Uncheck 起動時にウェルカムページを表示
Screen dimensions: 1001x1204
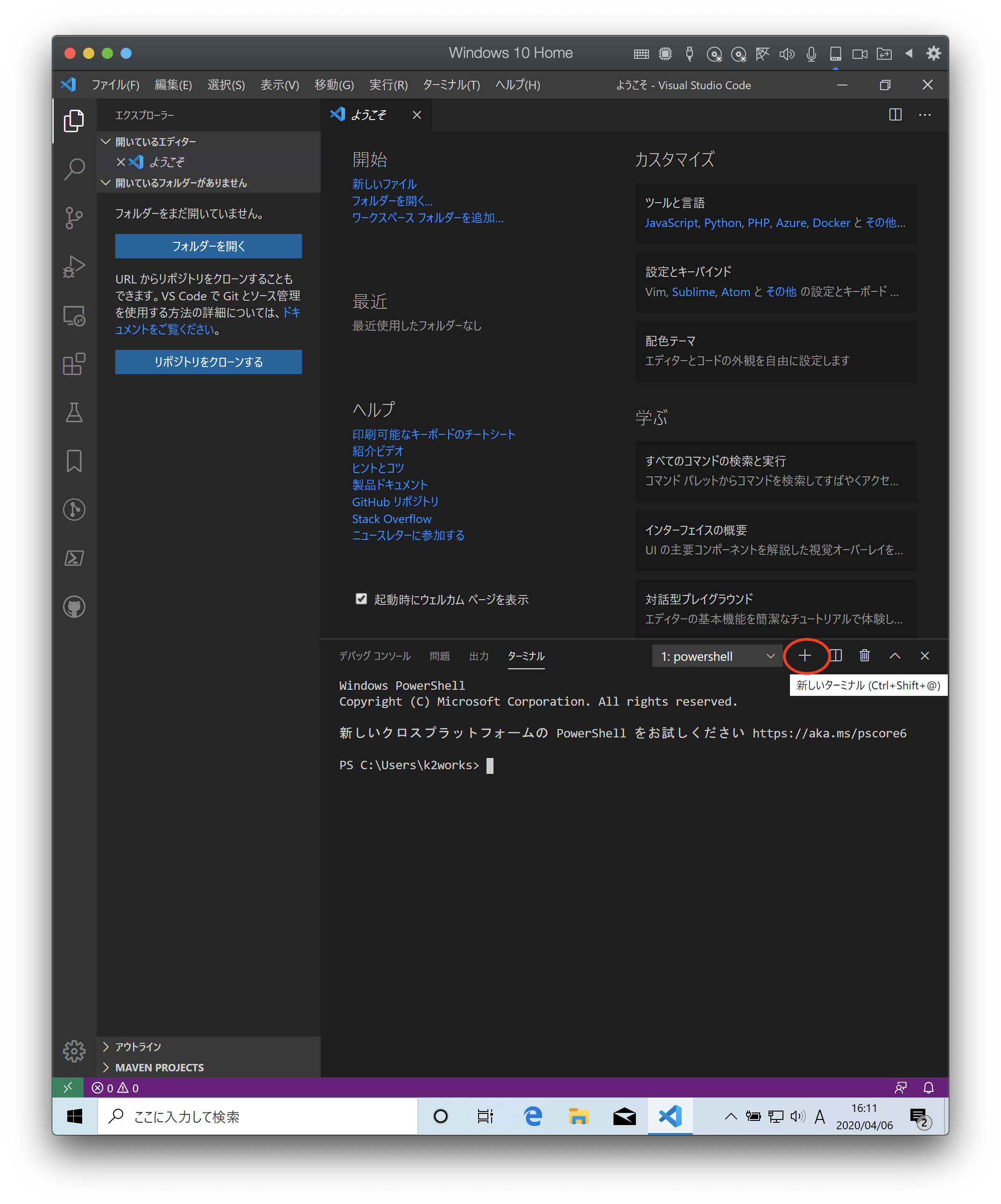[x=361, y=599]
